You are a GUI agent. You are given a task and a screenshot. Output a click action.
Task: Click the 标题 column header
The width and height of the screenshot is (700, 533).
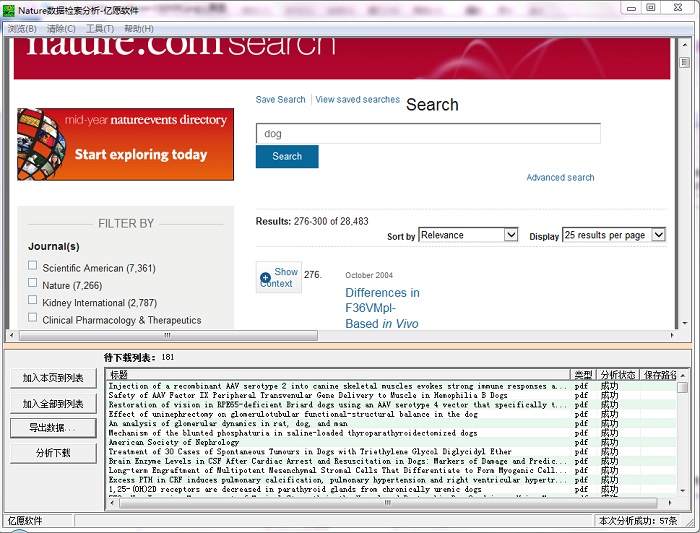[338, 375]
